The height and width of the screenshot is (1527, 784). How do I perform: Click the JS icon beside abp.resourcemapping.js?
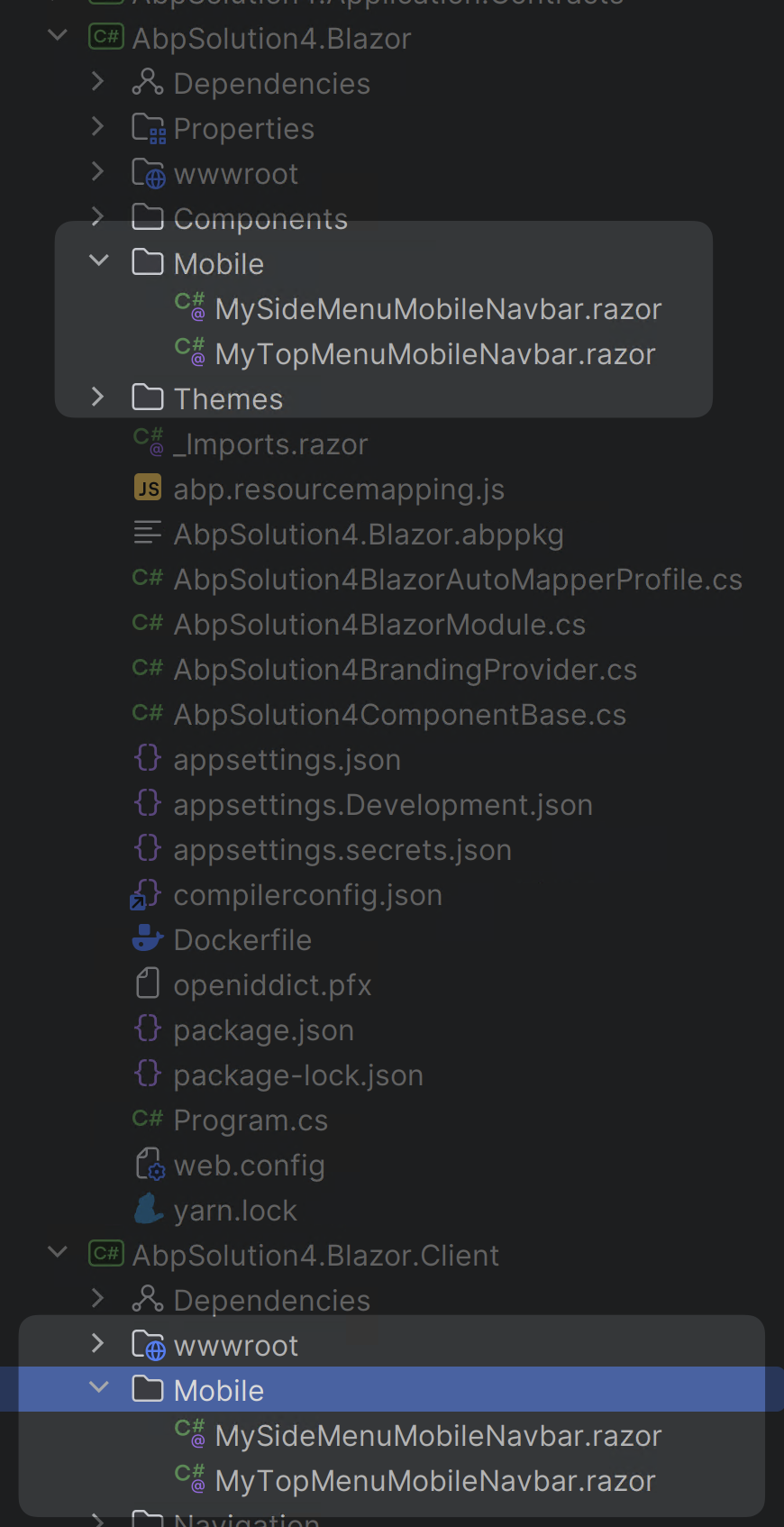point(148,489)
